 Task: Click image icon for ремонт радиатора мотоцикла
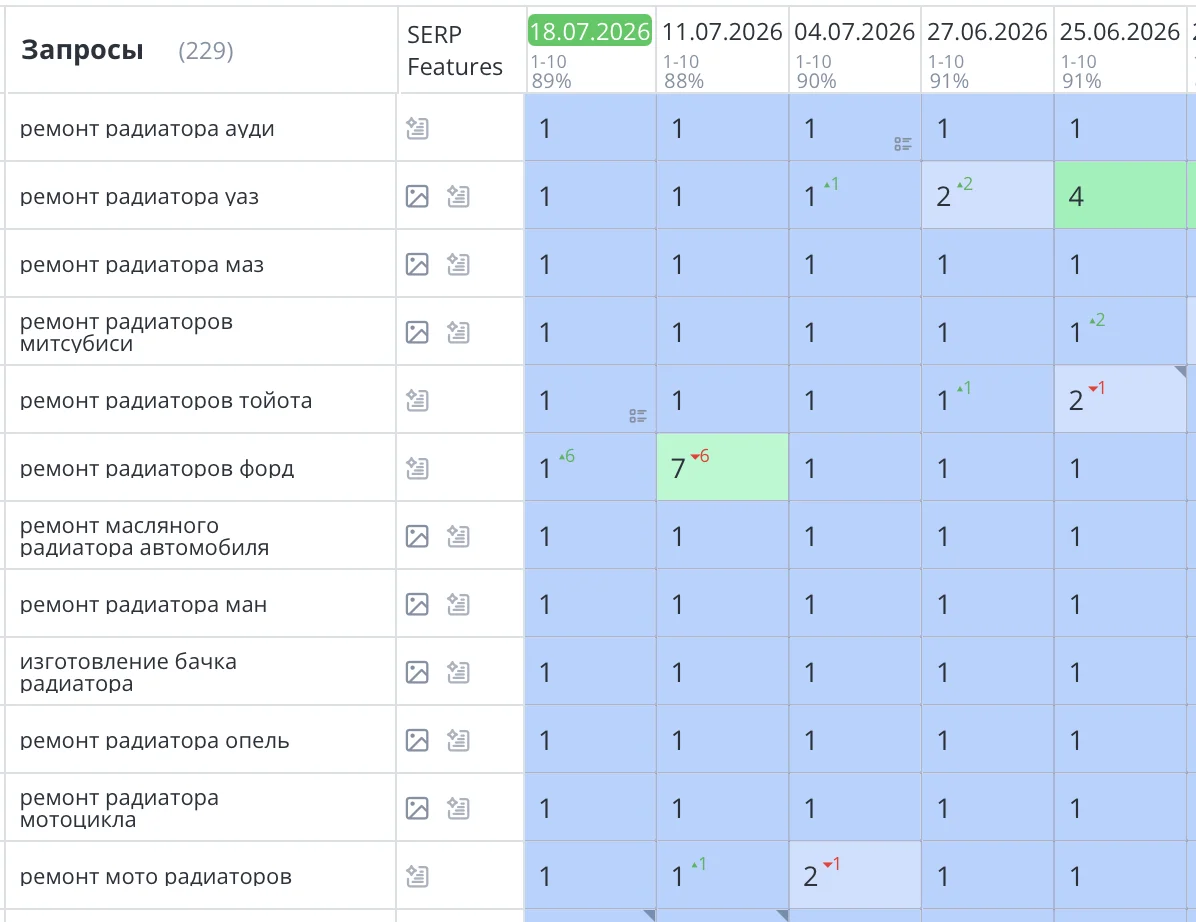coord(417,808)
